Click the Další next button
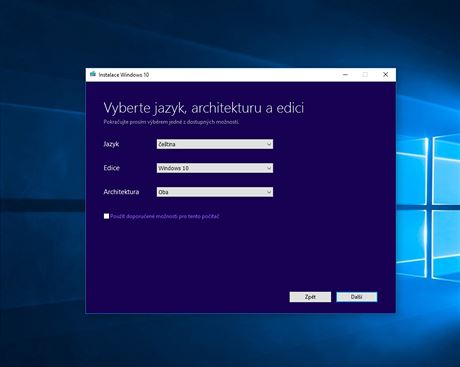The height and width of the screenshot is (367, 460). 357,297
